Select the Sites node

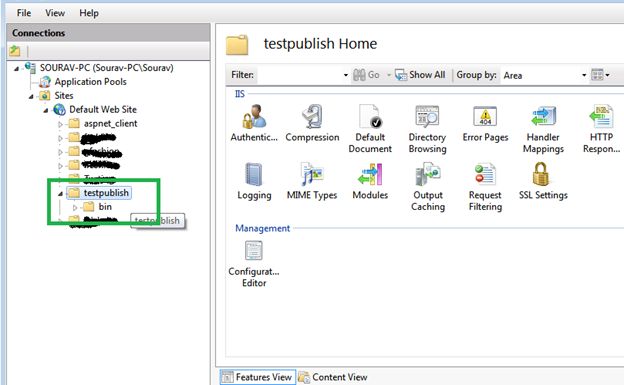(64, 96)
